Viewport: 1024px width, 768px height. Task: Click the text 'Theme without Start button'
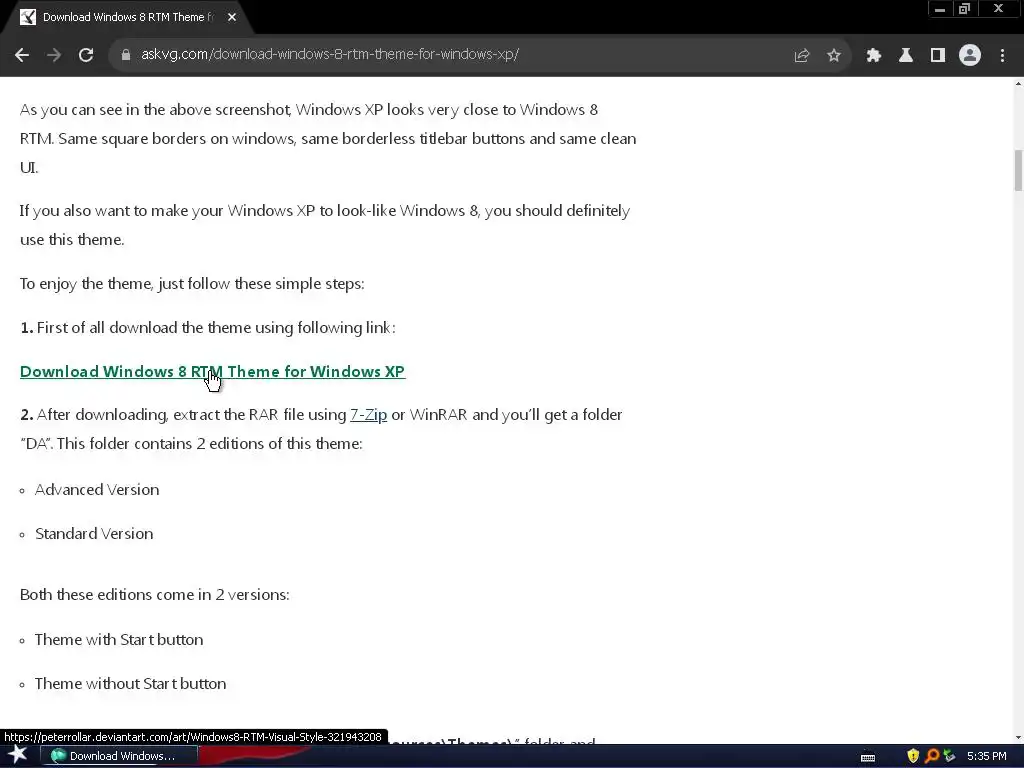click(131, 684)
